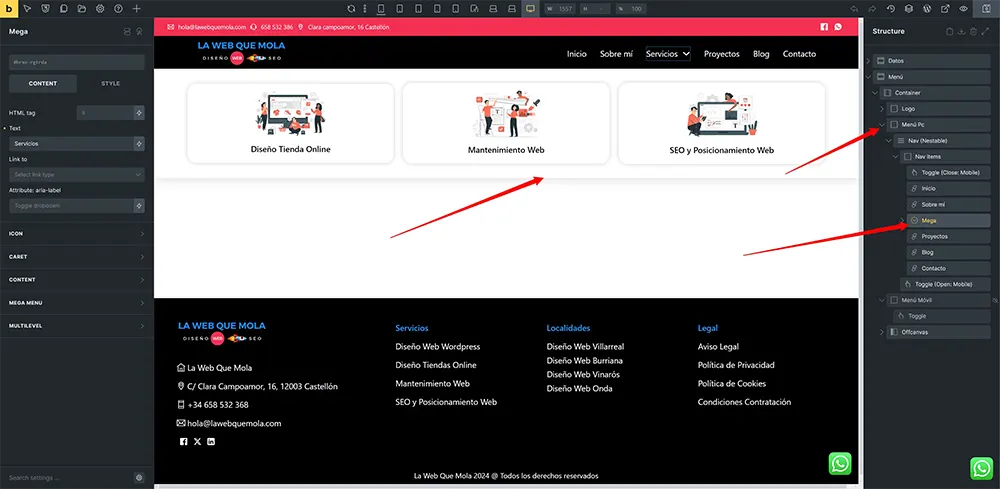Collapse the Menú Pc tree item
The height and width of the screenshot is (489, 1000).
coord(881,125)
